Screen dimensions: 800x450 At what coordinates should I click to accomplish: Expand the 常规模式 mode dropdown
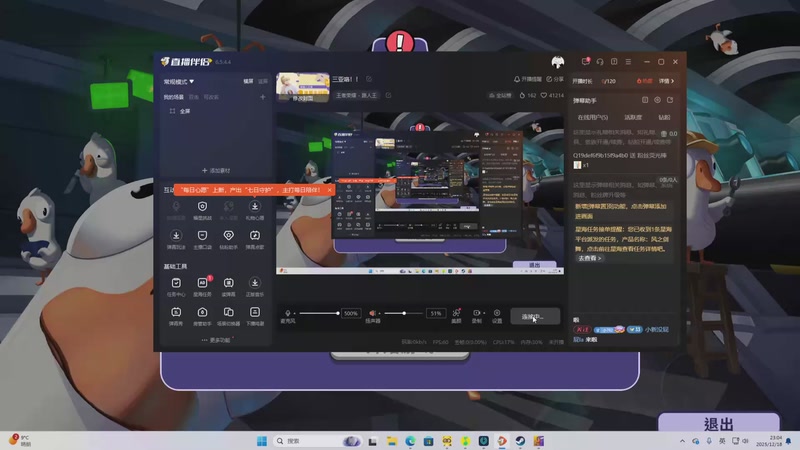click(x=179, y=82)
